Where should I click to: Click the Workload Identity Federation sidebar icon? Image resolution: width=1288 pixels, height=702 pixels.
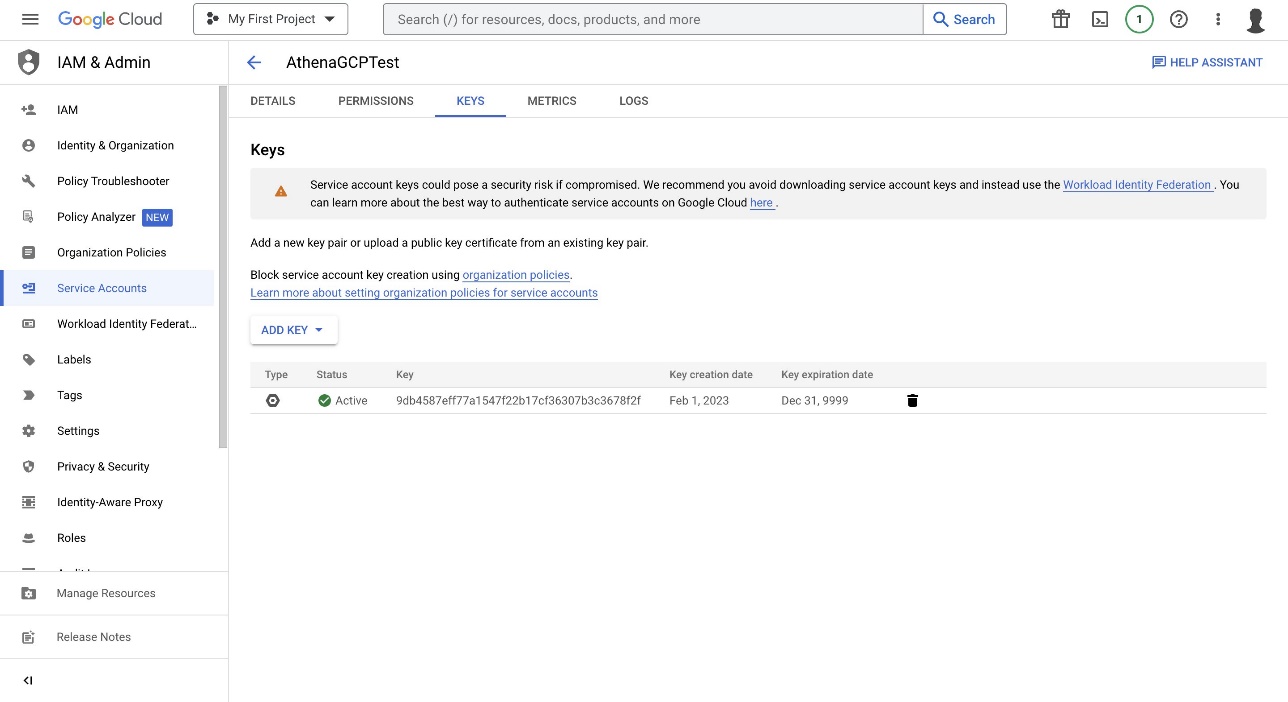(x=29, y=324)
